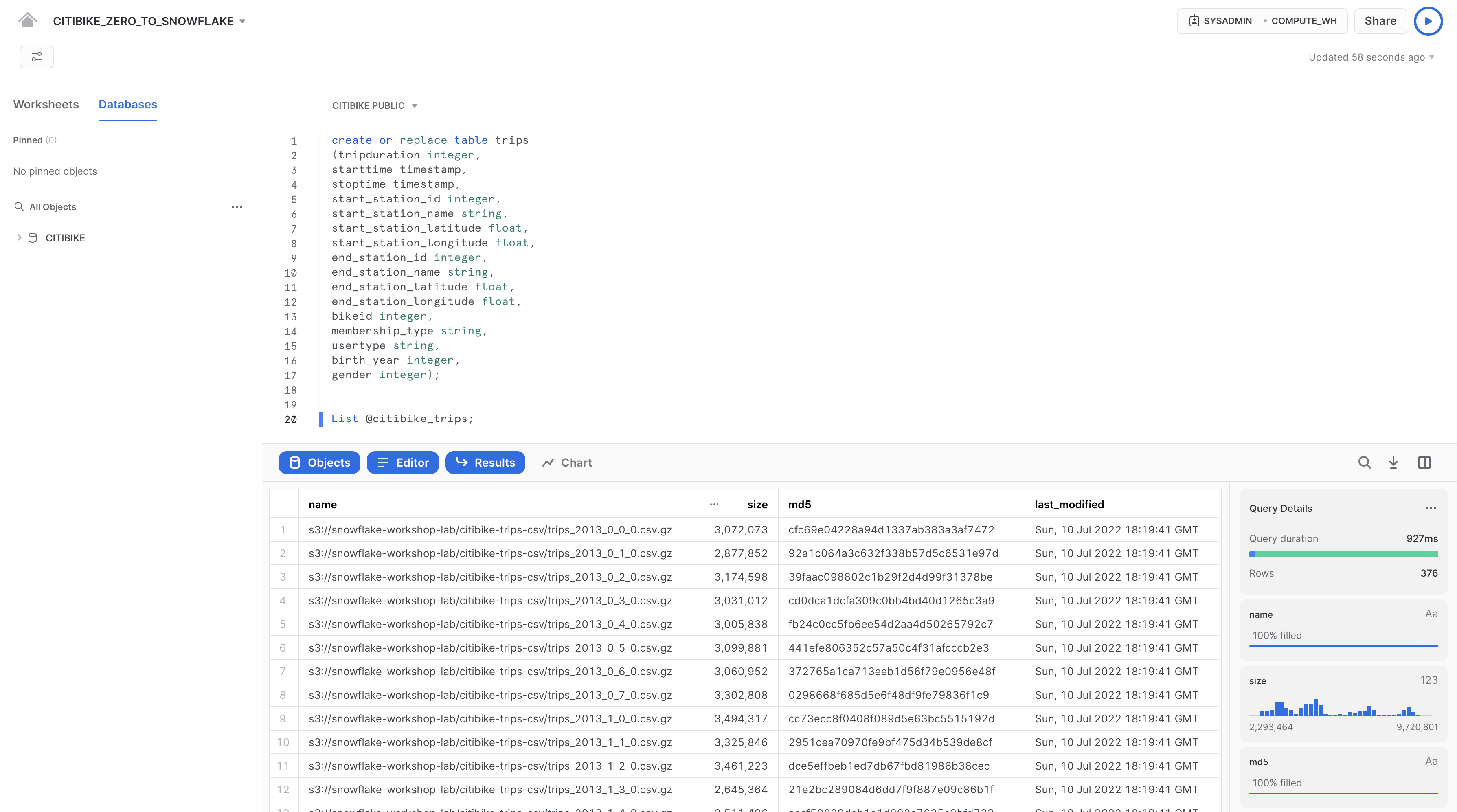Open SYSADMIN COMPUTE_WH role selector

coord(1261,21)
